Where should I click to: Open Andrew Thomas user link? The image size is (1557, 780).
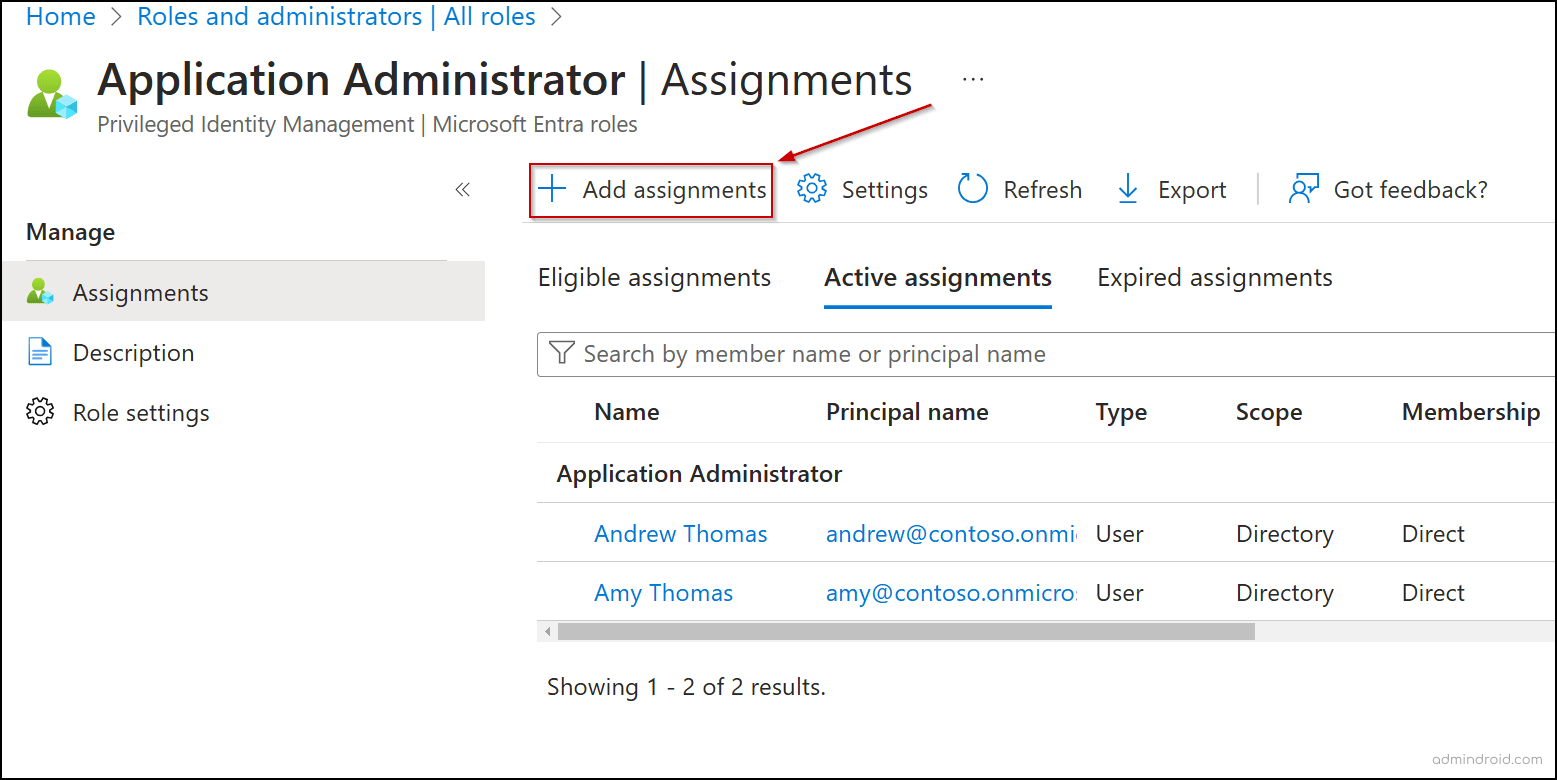pyautogui.click(x=680, y=534)
